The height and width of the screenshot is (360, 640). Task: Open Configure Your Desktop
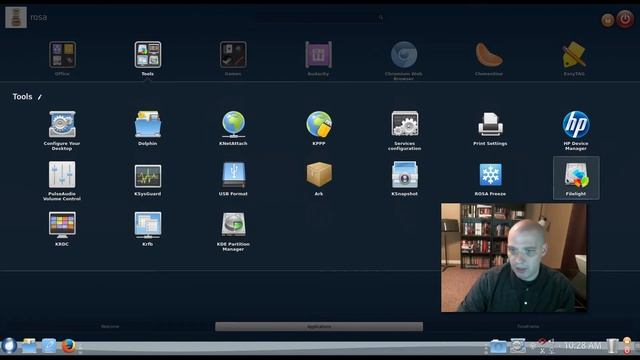pyautogui.click(x=62, y=131)
